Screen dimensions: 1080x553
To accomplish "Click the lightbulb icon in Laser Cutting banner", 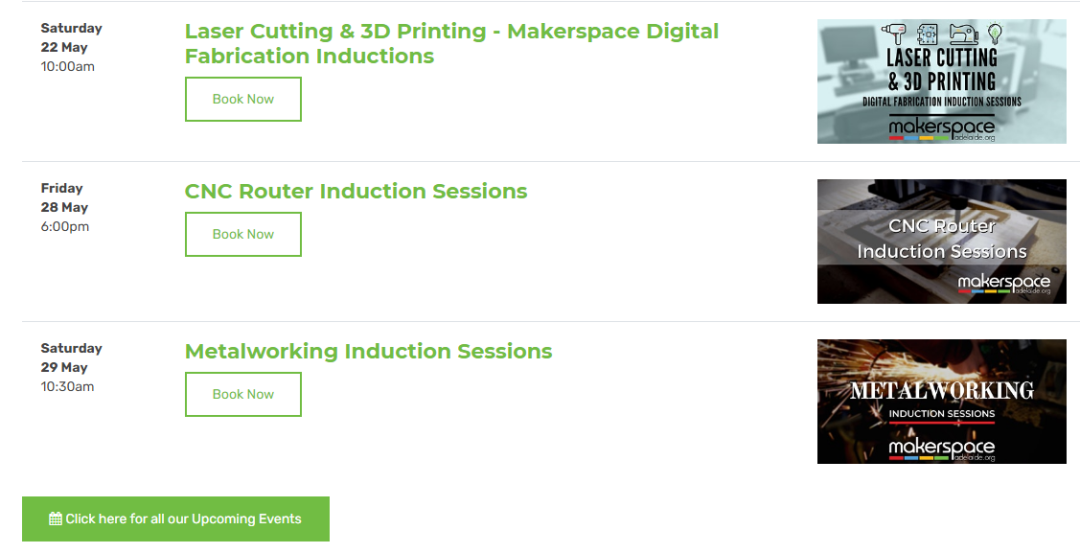I will 995,34.
